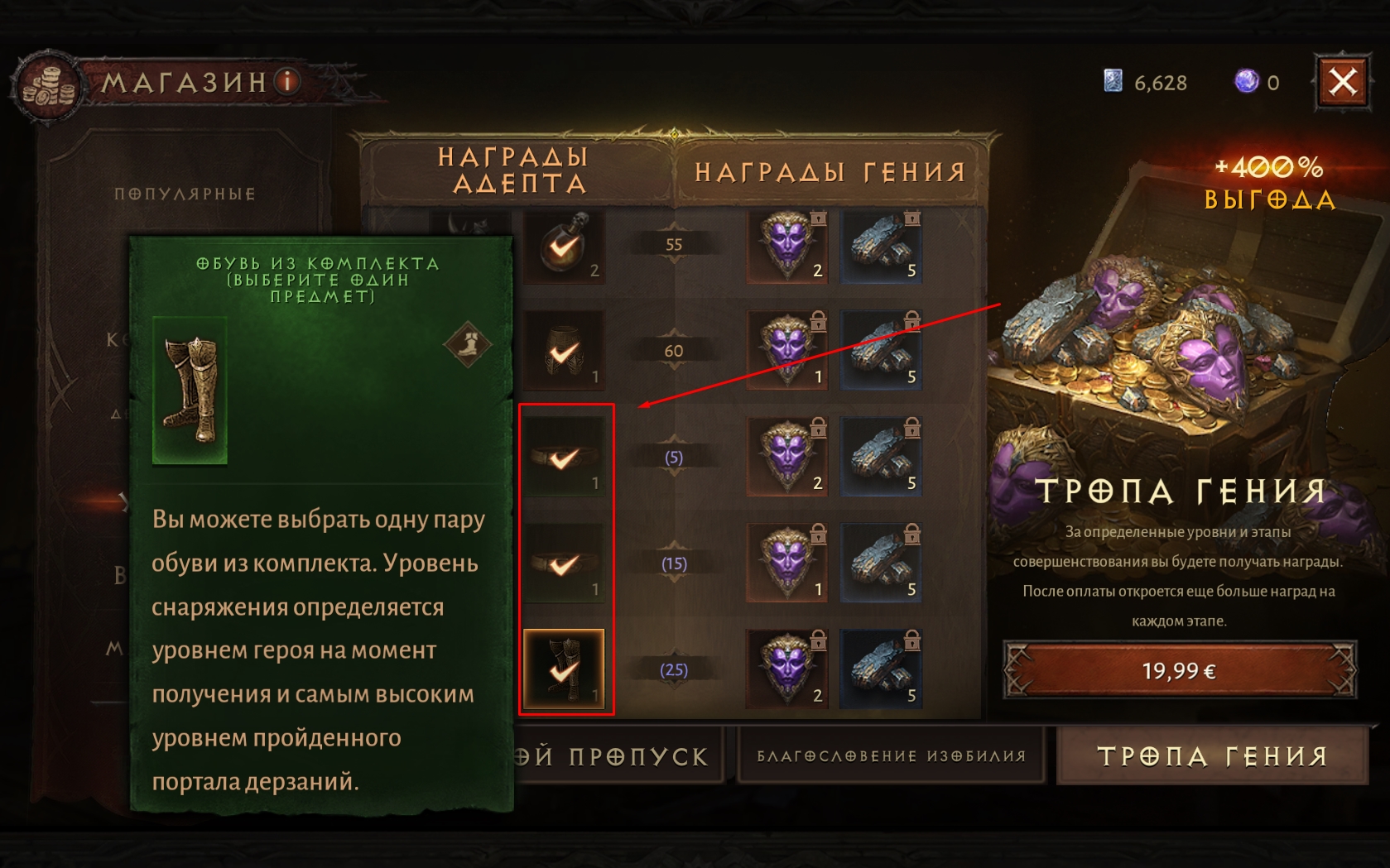Buy the pass for 19,99 €
The image size is (1390, 868).
(x=1179, y=670)
